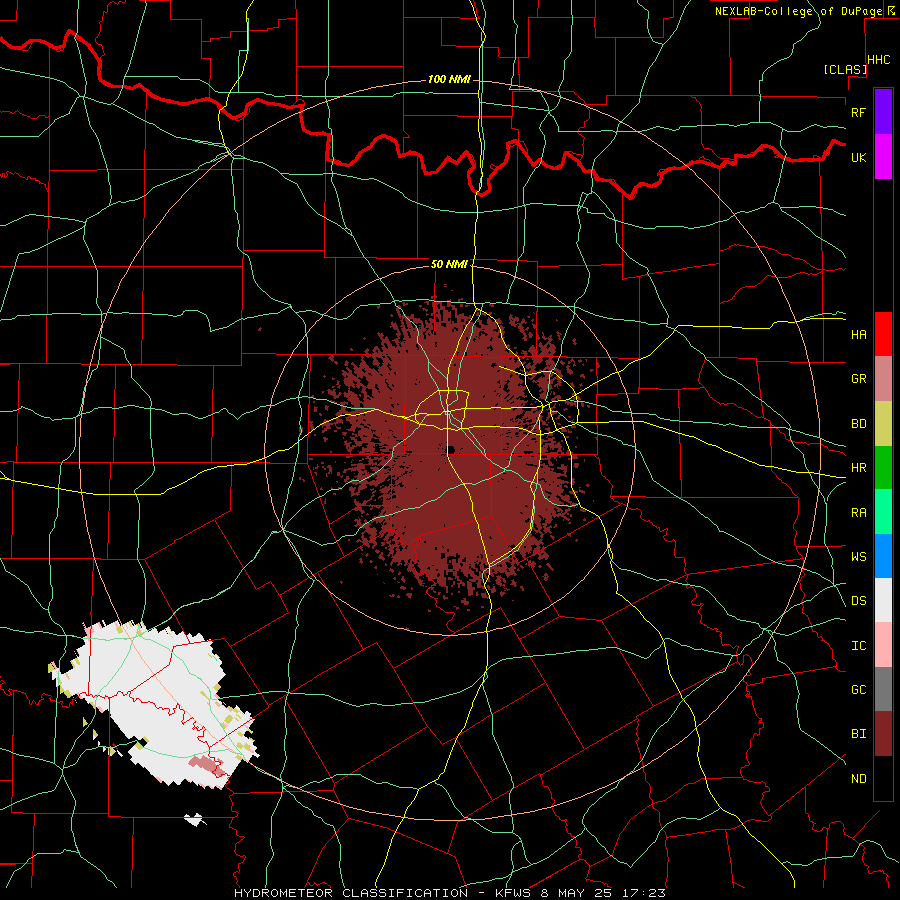The width and height of the screenshot is (900, 900).
Task: Click the RA light-green legend swatch
Action: 883,512
